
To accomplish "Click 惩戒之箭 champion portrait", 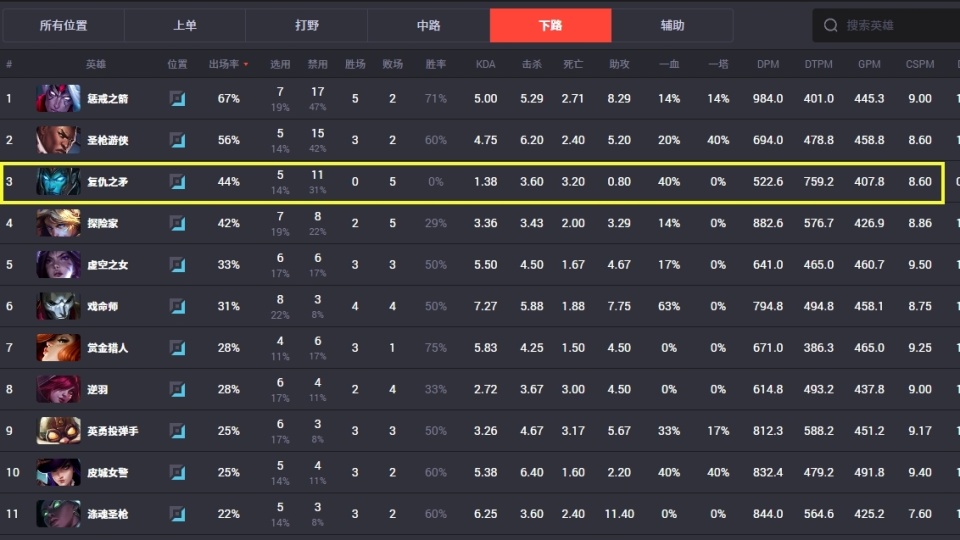I will click(58, 98).
